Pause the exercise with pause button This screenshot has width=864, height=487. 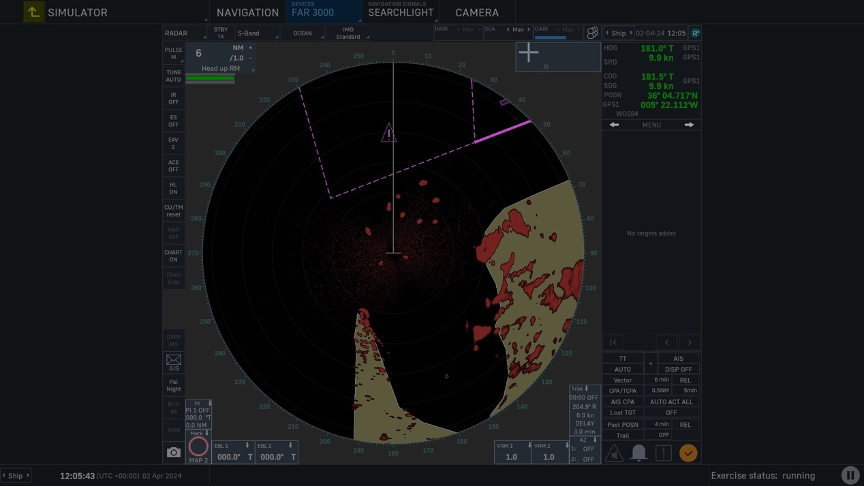[x=850, y=475]
